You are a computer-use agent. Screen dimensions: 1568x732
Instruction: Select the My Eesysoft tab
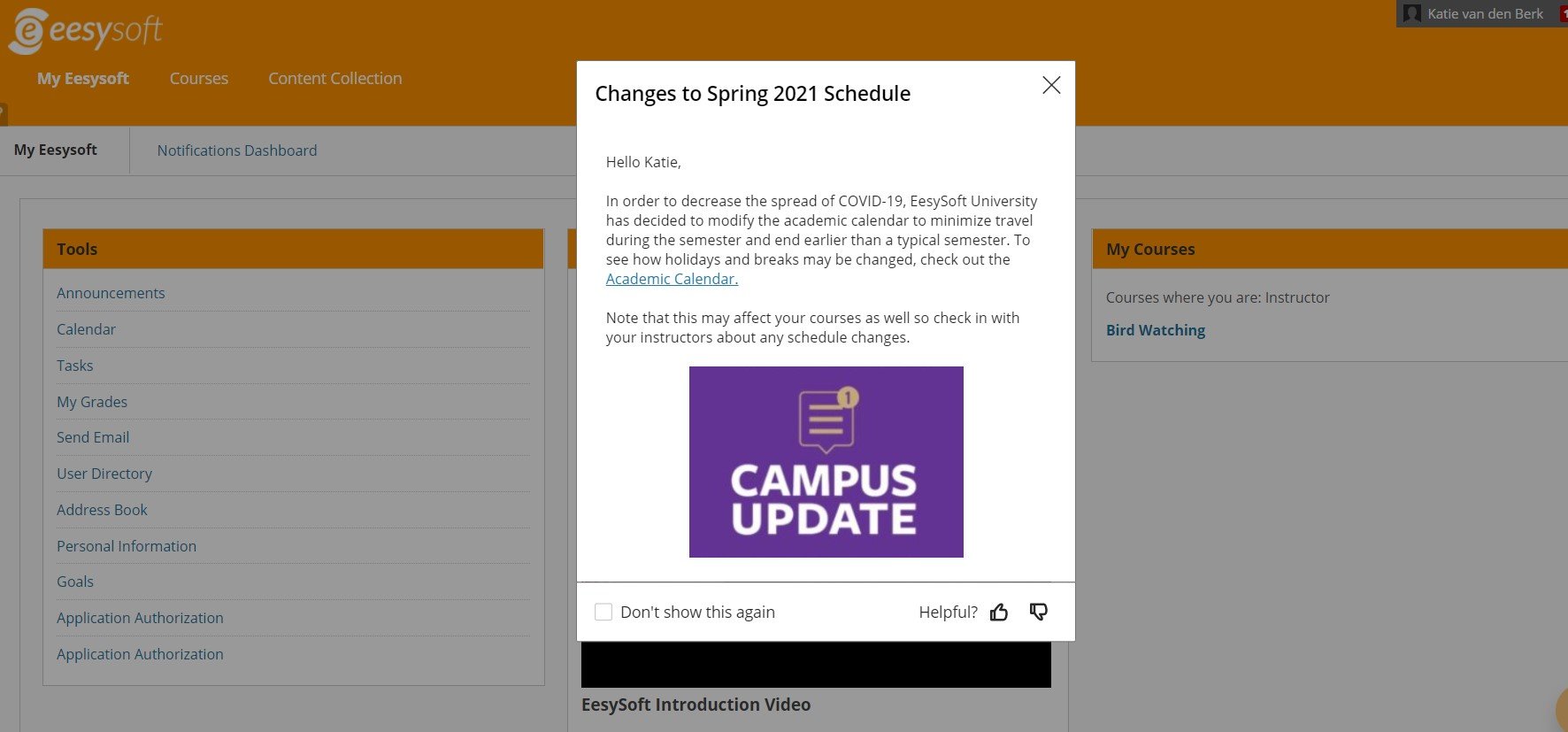[x=55, y=150]
